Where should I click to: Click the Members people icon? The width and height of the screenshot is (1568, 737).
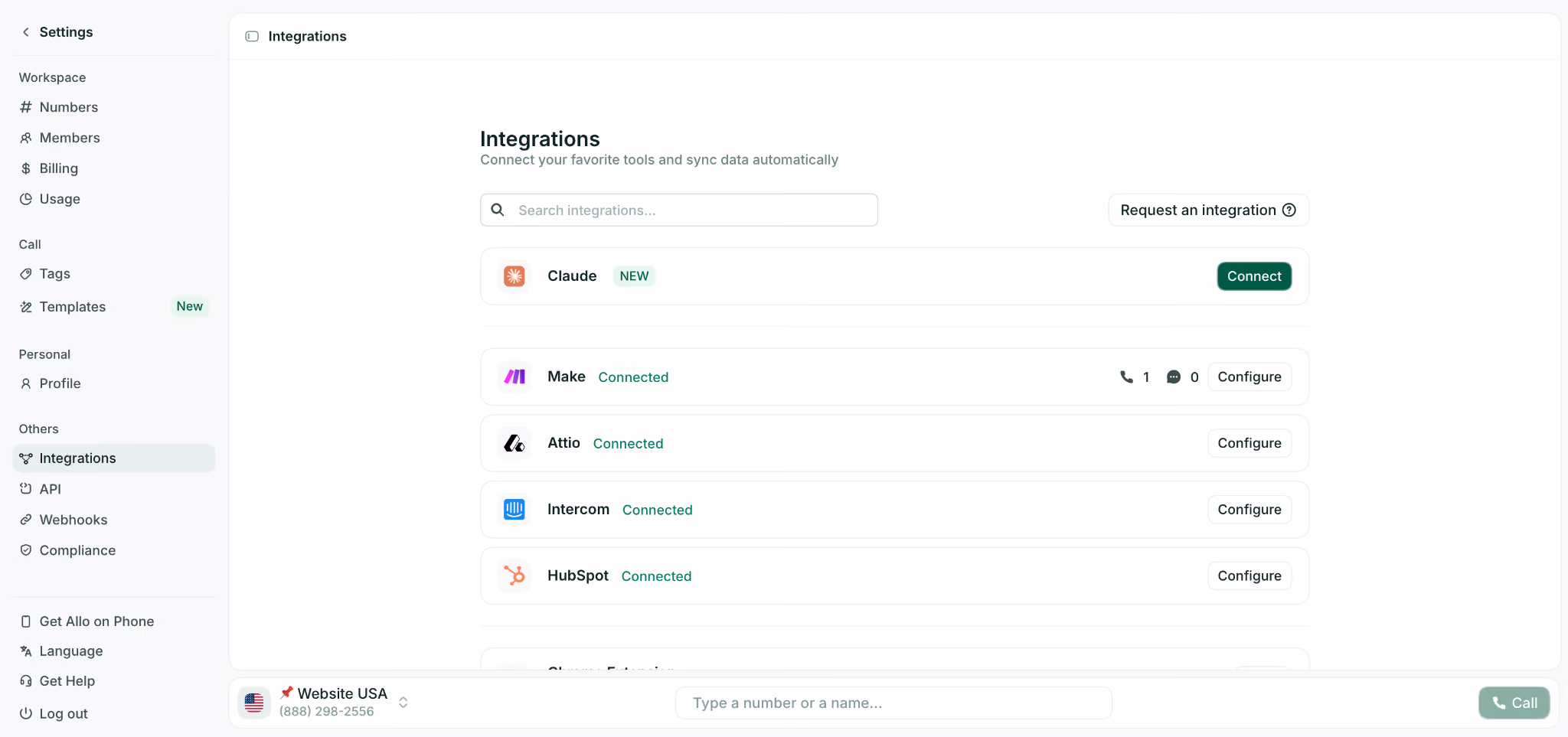click(26, 138)
